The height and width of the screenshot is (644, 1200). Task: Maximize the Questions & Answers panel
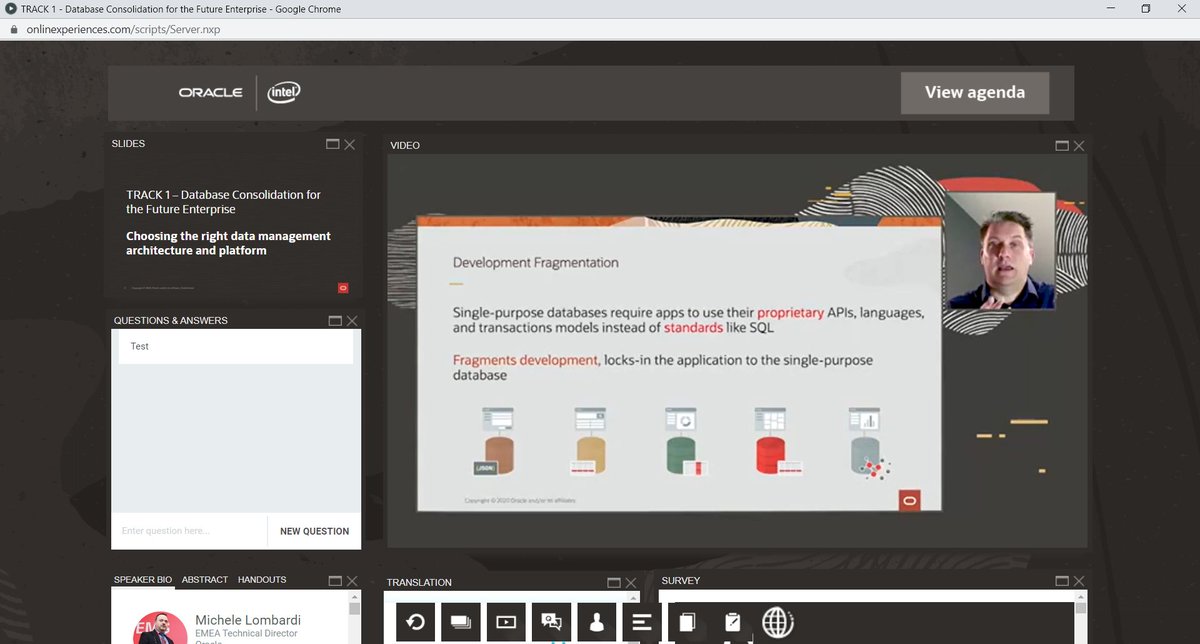coord(335,321)
